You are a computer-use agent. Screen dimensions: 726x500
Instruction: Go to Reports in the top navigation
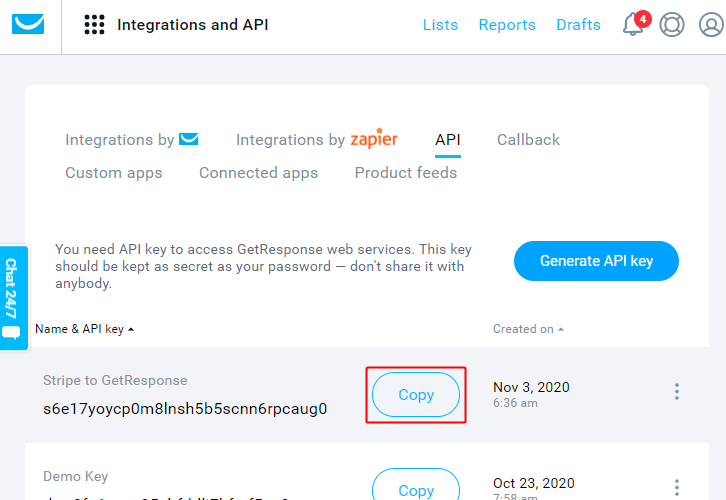pyautogui.click(x=507, y=25)
